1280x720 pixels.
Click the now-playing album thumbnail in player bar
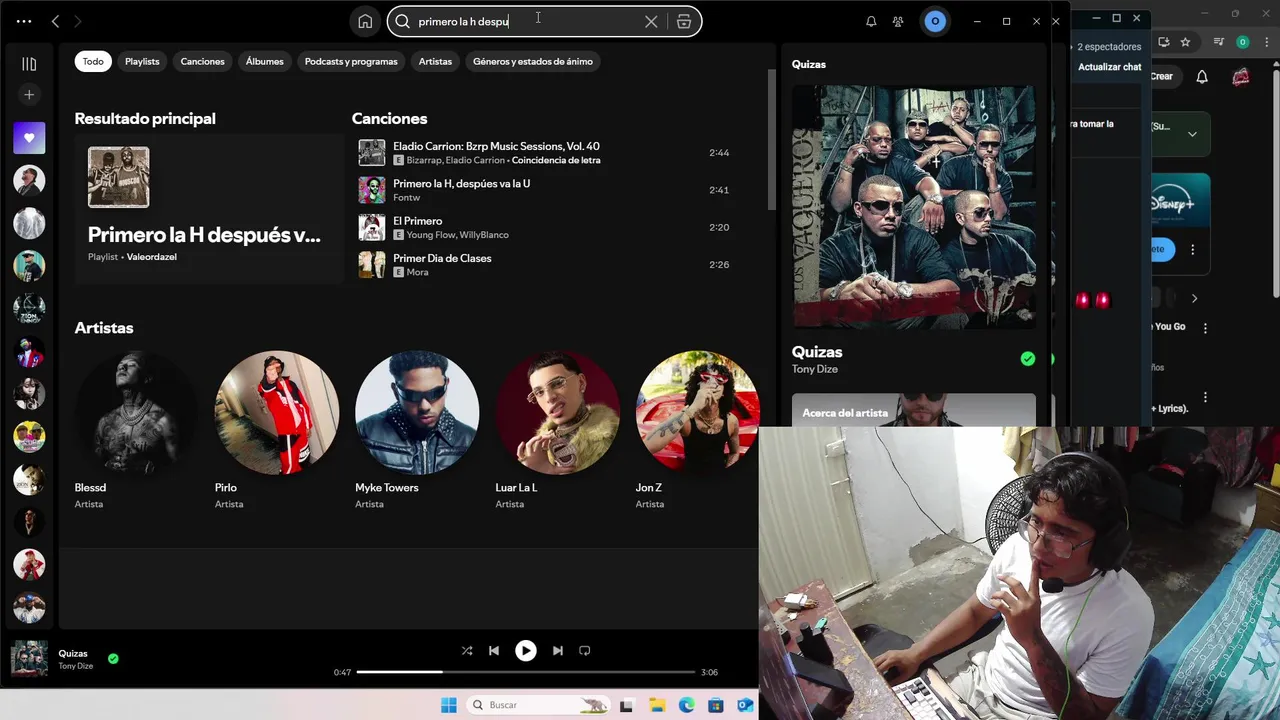click(x=29, y=659)
